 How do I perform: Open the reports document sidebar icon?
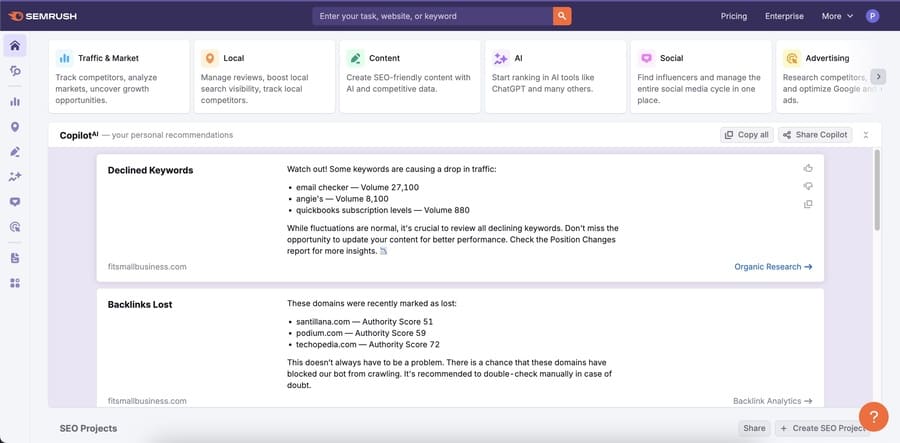coord(15,258)
